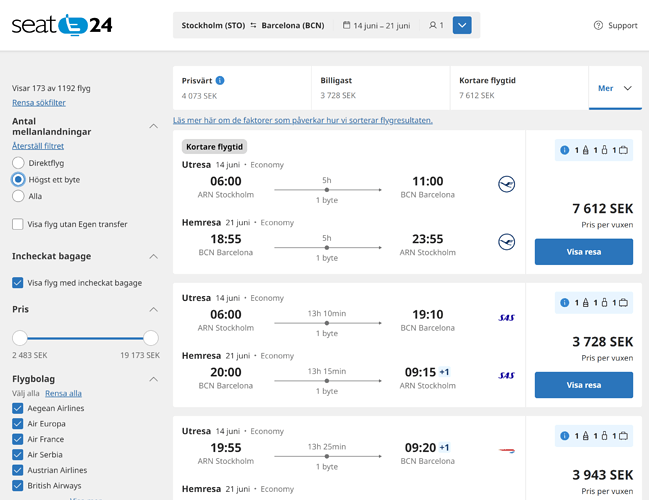649x500 pixels.
Task: Click SAS logo on Hemresa 20:00 flight
Action: click(506, 375)
